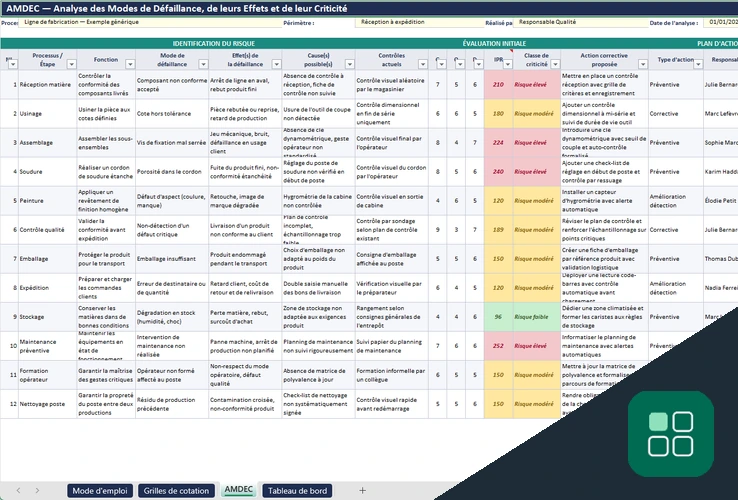Select 'Usure de l'outil de coupe non détectée' cell

318,113
